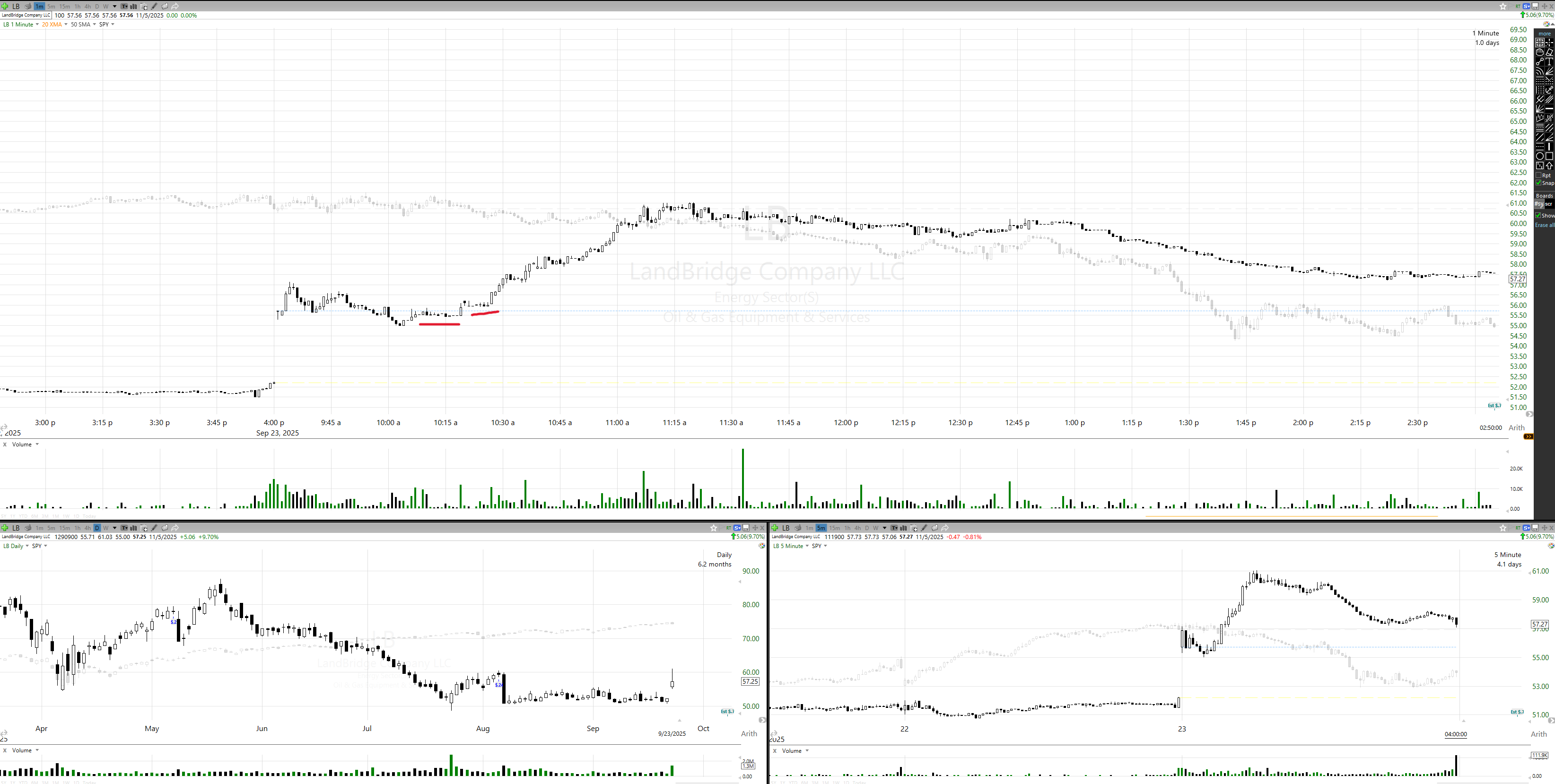This screenshot has width=1555, height=784.
Task: Switch top chart to 5m timeframe
Action: 51,6
